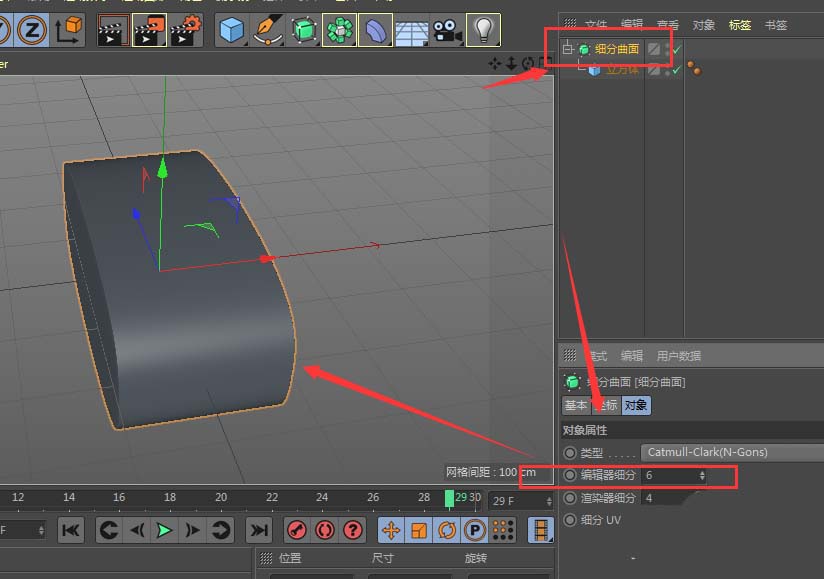Select the Rotate tool in the animation toolbar
The height and width of the screenshot is (579, 824).
point(446,530)
